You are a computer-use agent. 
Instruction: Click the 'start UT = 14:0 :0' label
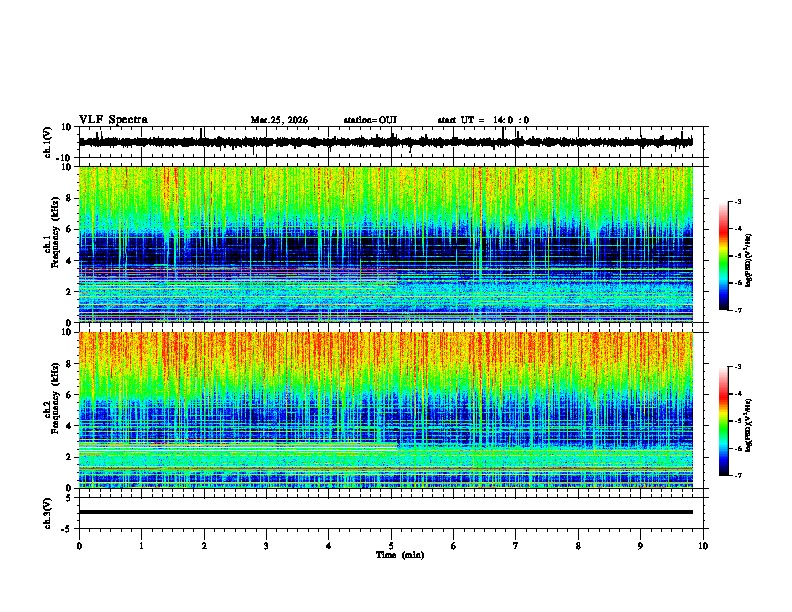point(483,120)
